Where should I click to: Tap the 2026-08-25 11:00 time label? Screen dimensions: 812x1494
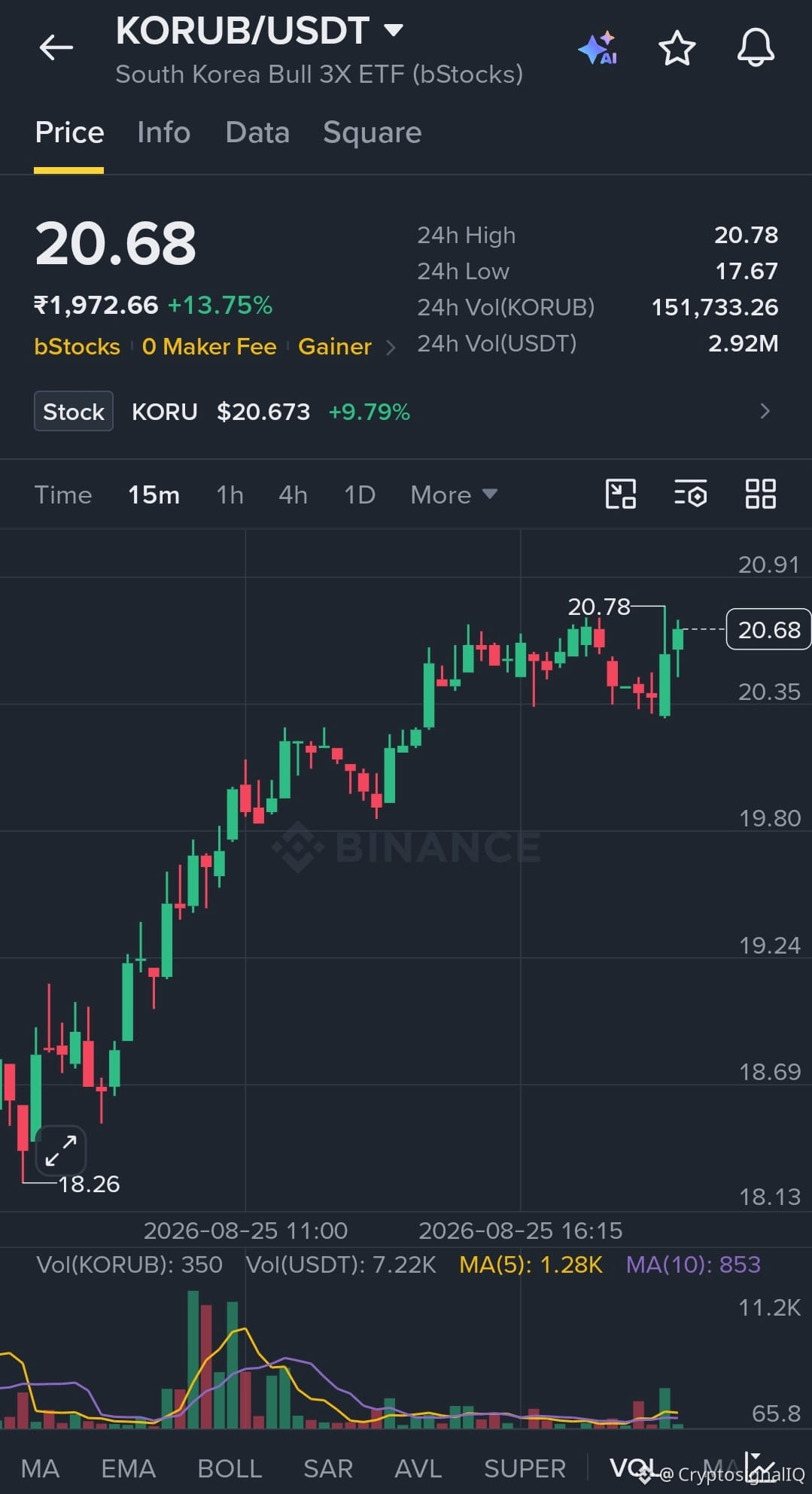(245, 1231)
